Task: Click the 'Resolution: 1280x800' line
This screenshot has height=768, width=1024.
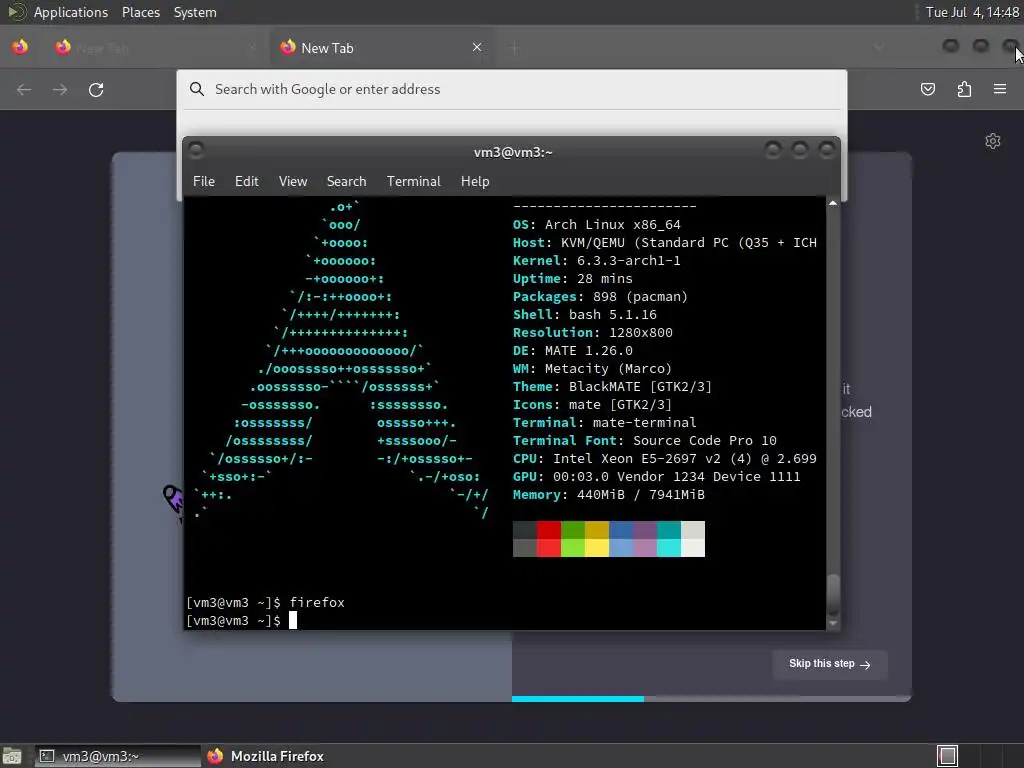Action: 592,332
